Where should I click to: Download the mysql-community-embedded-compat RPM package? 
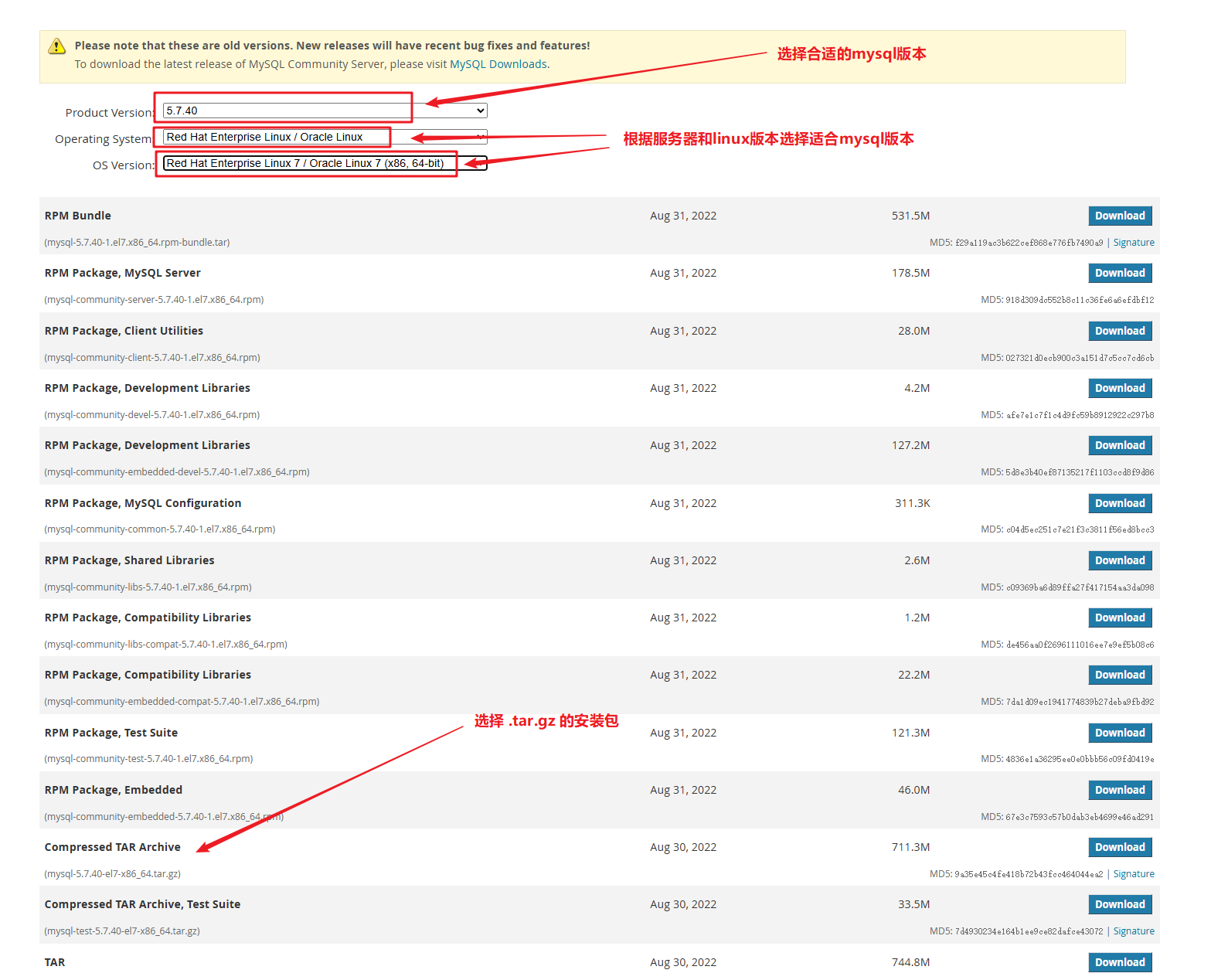pyautogui.click(x=1120, y=675)
